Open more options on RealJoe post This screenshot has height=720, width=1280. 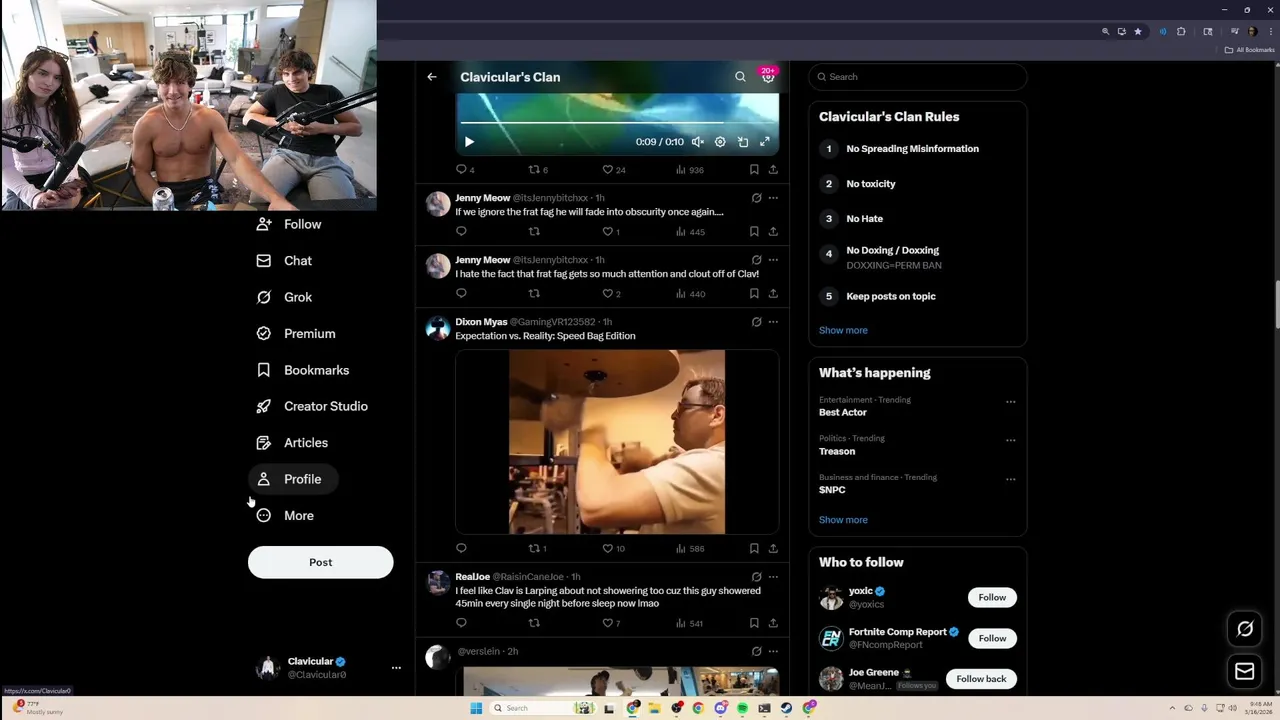(773, 577)
